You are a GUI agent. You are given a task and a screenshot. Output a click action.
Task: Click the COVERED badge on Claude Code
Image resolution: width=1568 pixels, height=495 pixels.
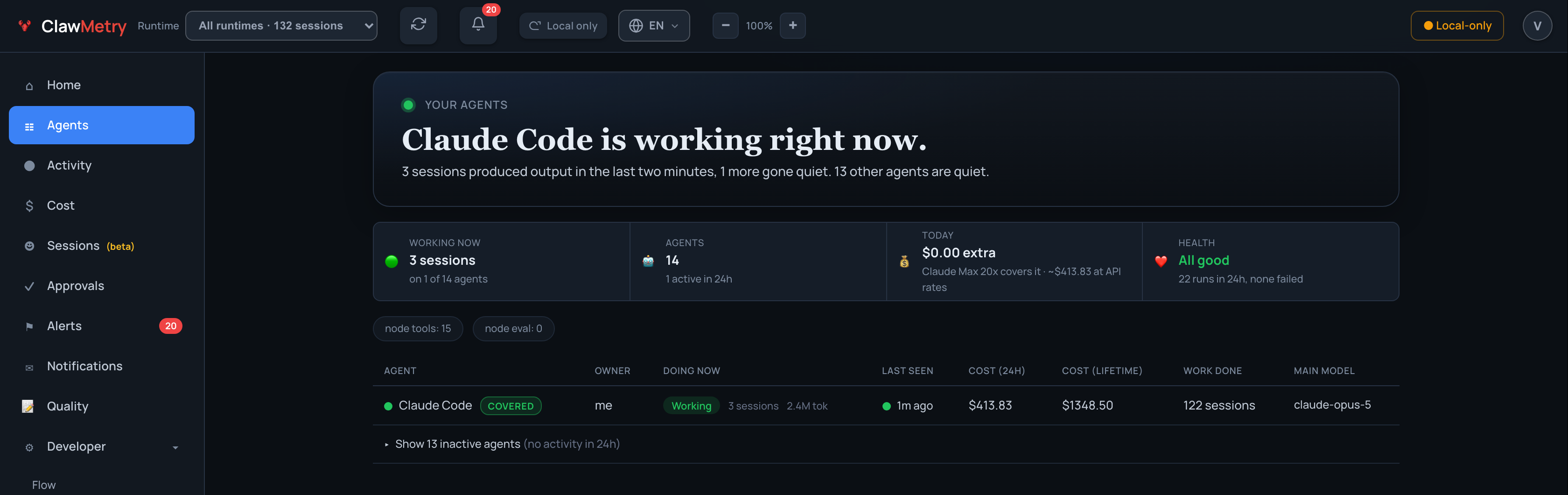click(510, 406)
